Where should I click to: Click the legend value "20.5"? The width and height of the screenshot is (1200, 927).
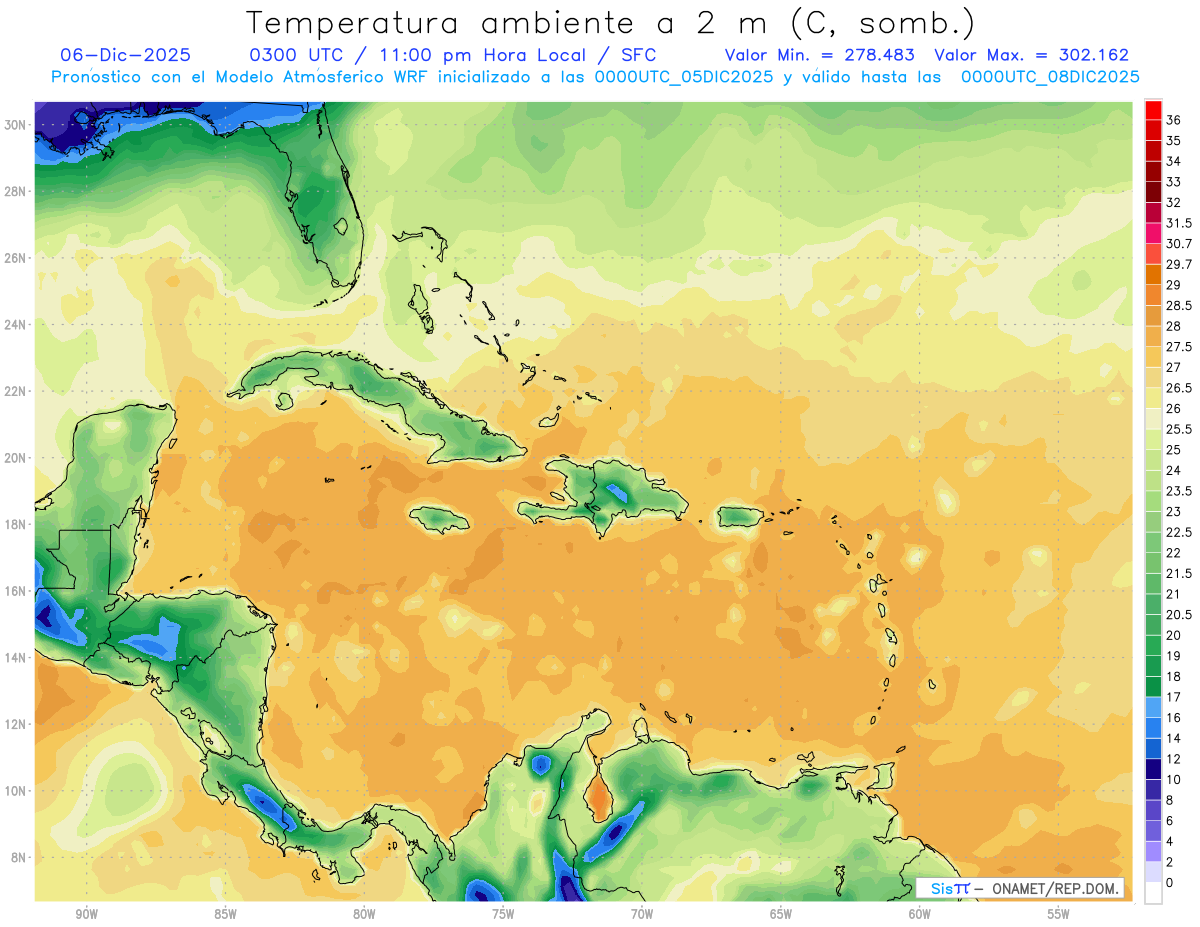(x=1179, y=615)
